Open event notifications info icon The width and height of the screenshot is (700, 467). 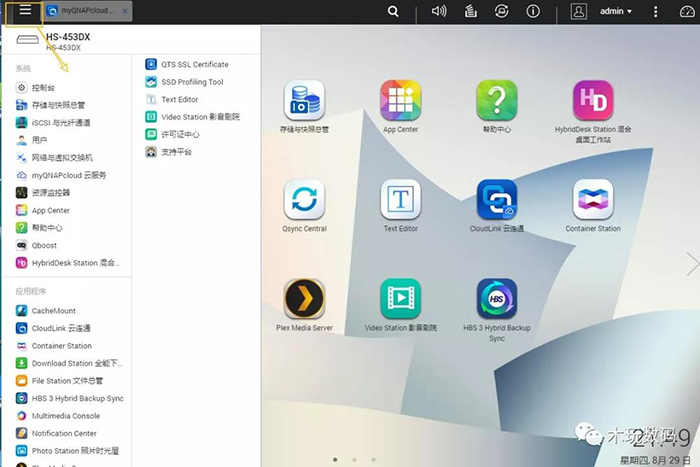[533, 11]
